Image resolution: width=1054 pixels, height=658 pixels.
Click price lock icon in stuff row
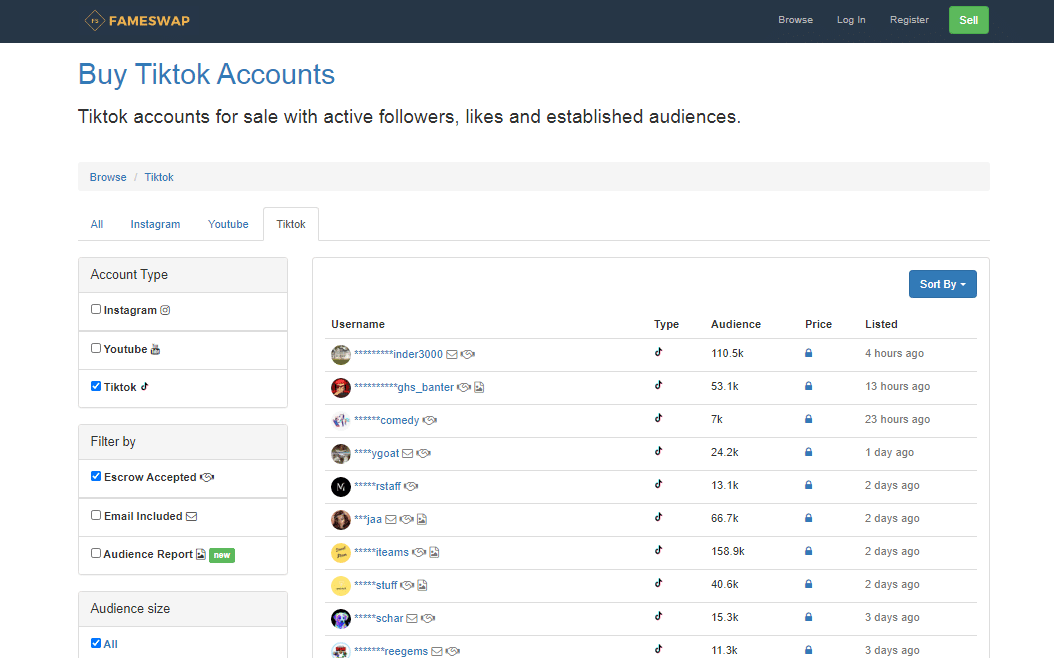[x=809, y=583]
